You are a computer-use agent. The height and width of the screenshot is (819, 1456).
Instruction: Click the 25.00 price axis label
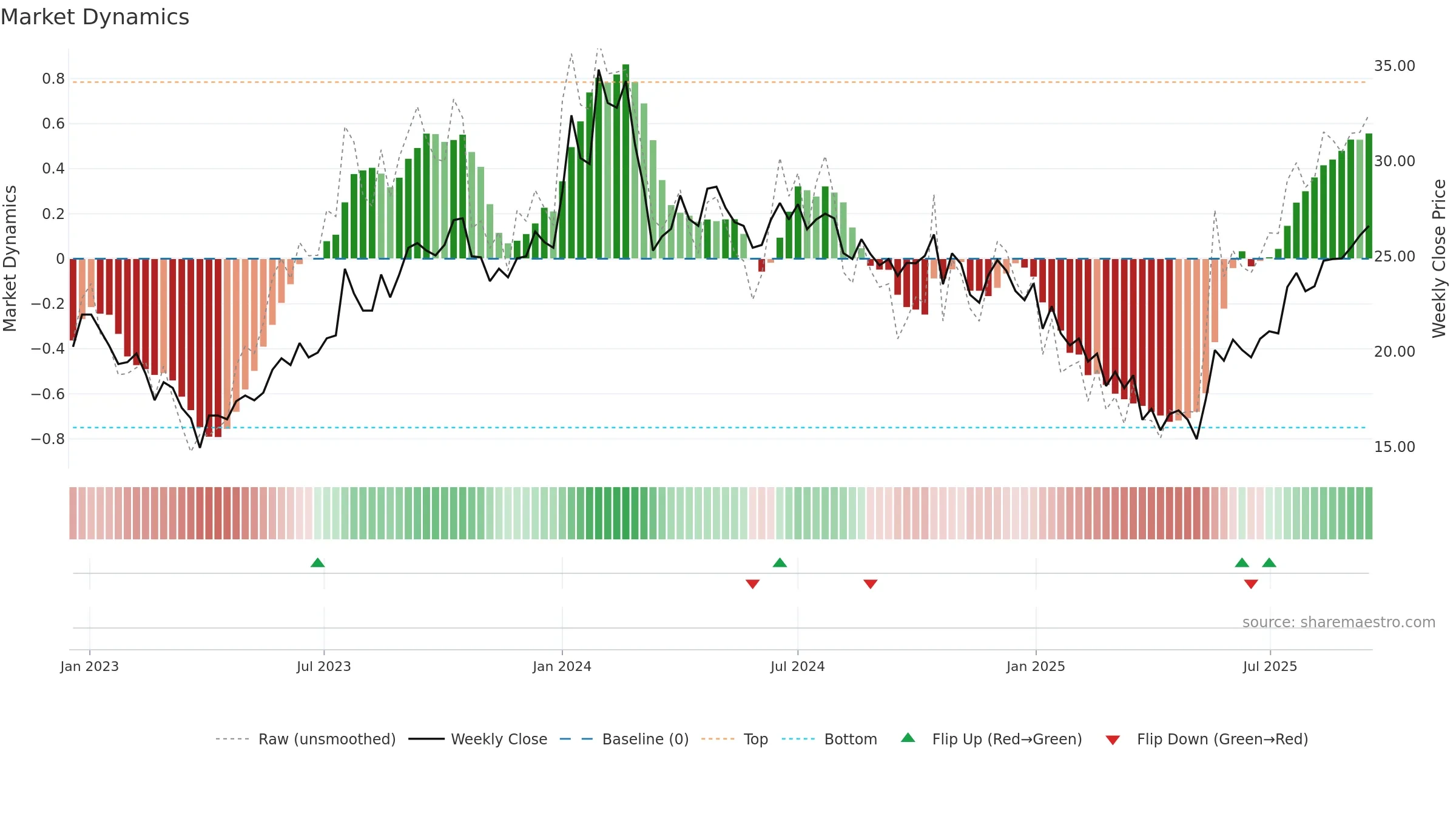tap(1395, 256)
